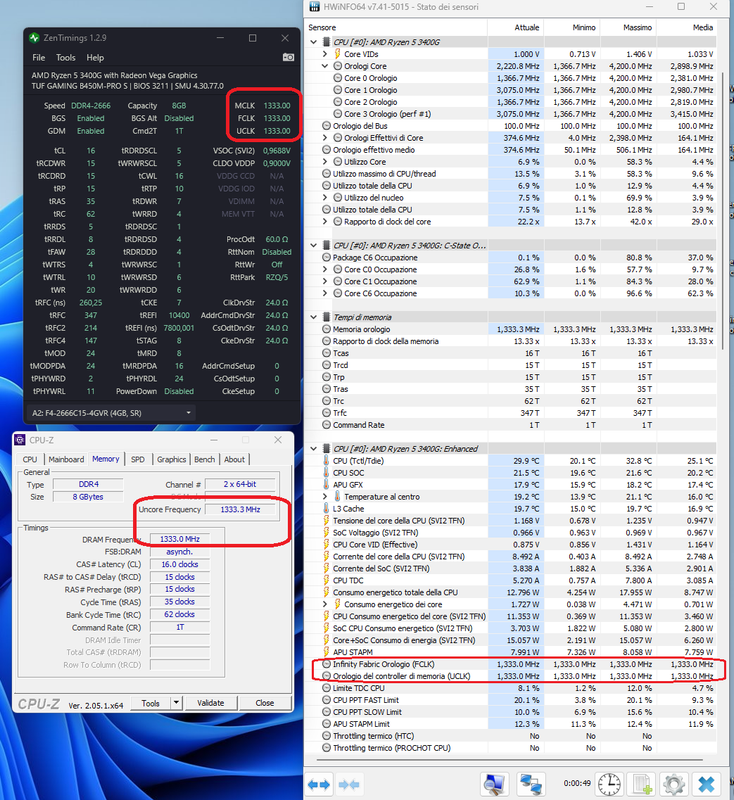Click the icon beside Package C6 Occupazione

coord(326,258)
